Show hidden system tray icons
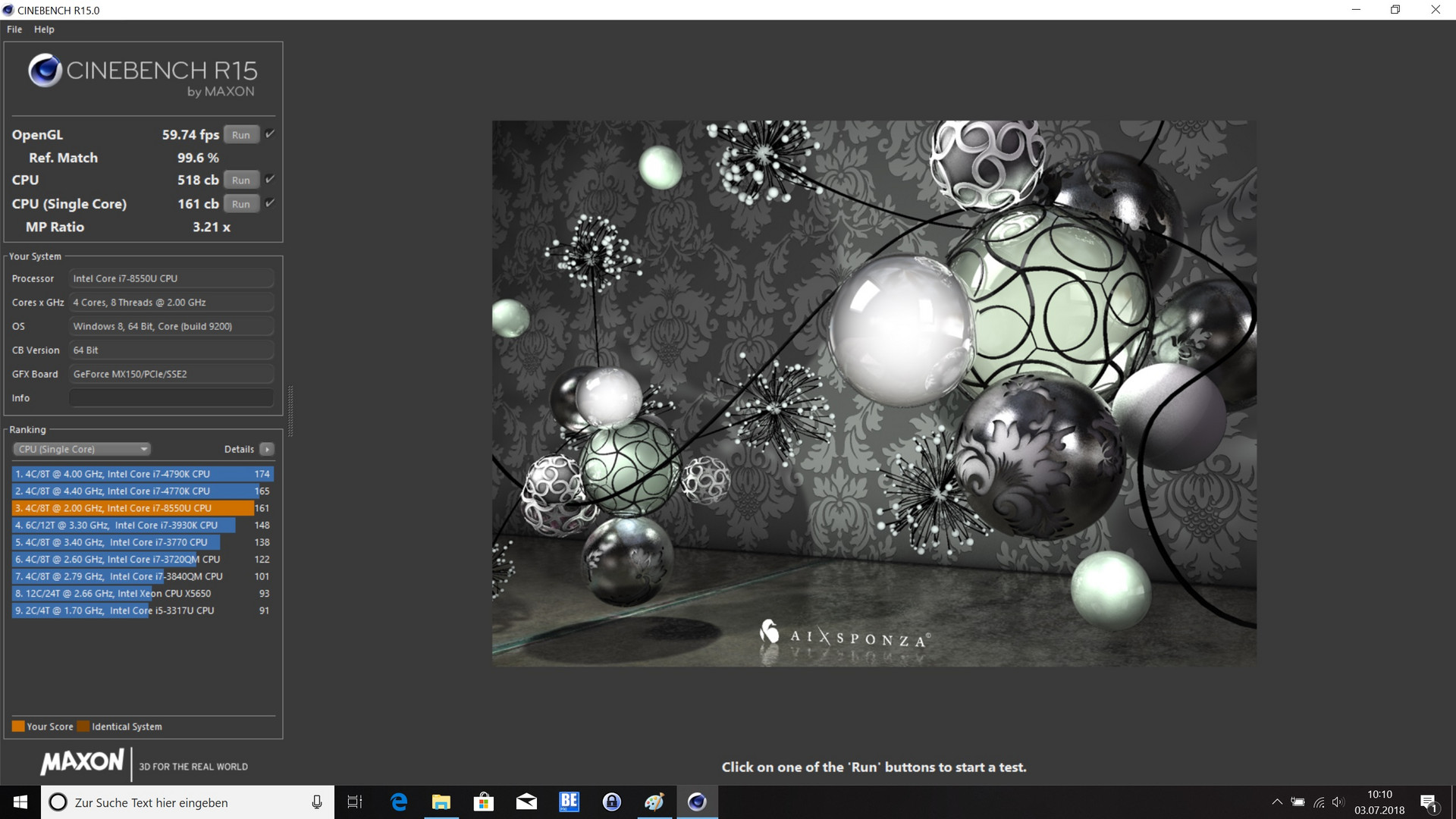 (x=1277, y=802)
